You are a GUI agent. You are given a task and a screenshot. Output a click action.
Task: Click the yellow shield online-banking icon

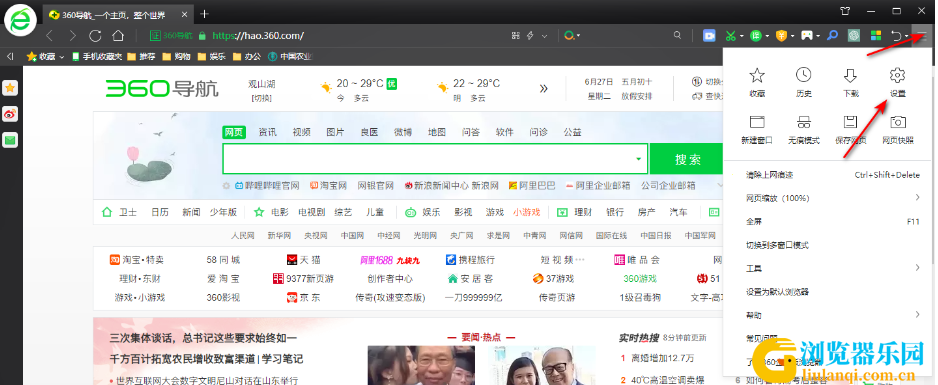pyautogui.click(x=781, y=36)
